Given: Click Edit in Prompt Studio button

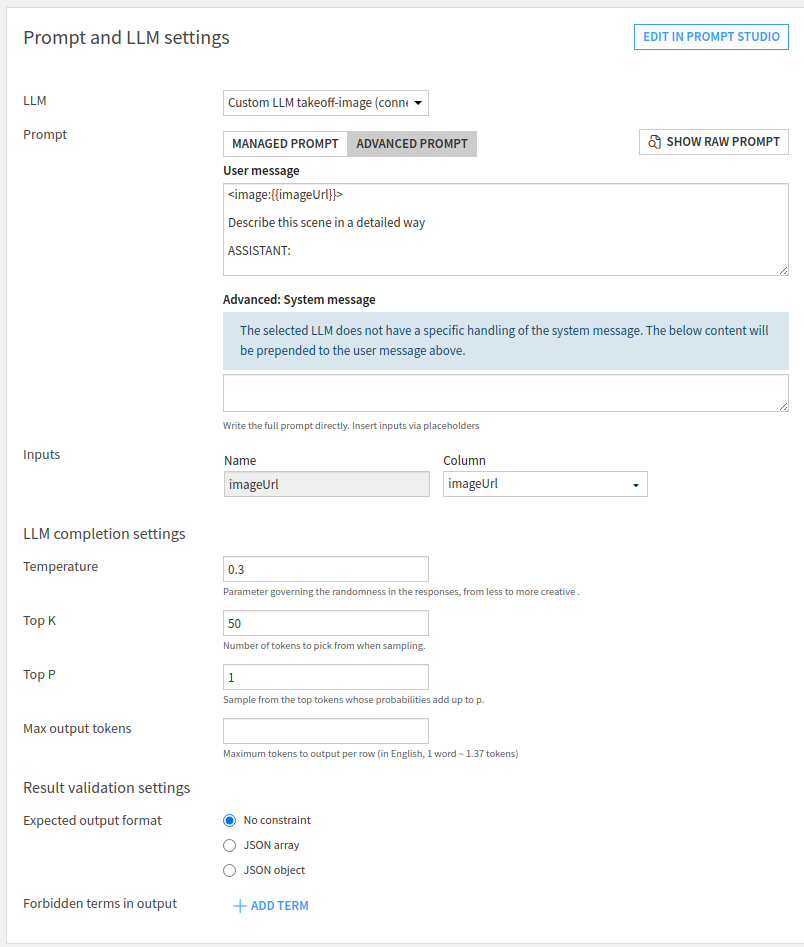Looking at the screenshot, I should click(x=711, y=37).
